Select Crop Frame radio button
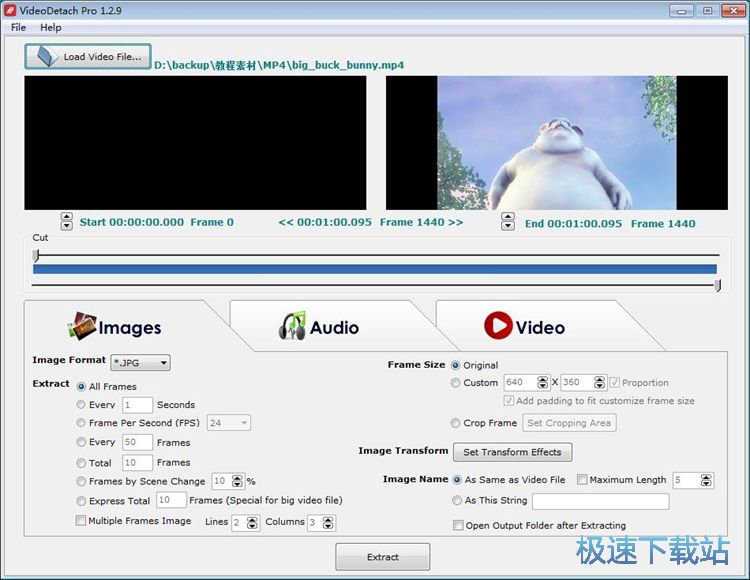The height and width of the screenshot is (580, 750). (x=455, y=423)
